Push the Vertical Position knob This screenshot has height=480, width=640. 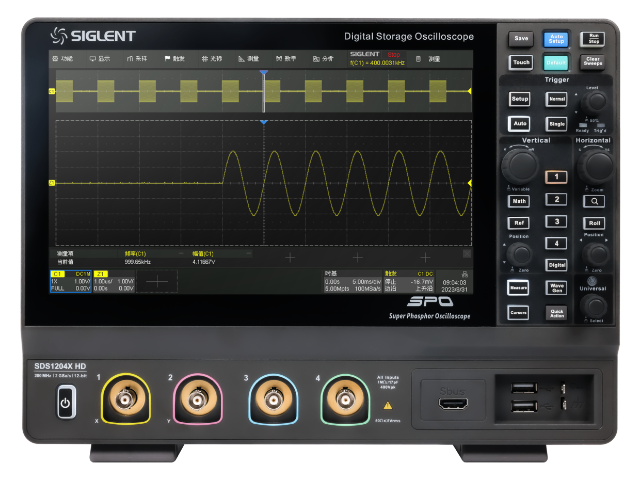[x=520, y=254]
